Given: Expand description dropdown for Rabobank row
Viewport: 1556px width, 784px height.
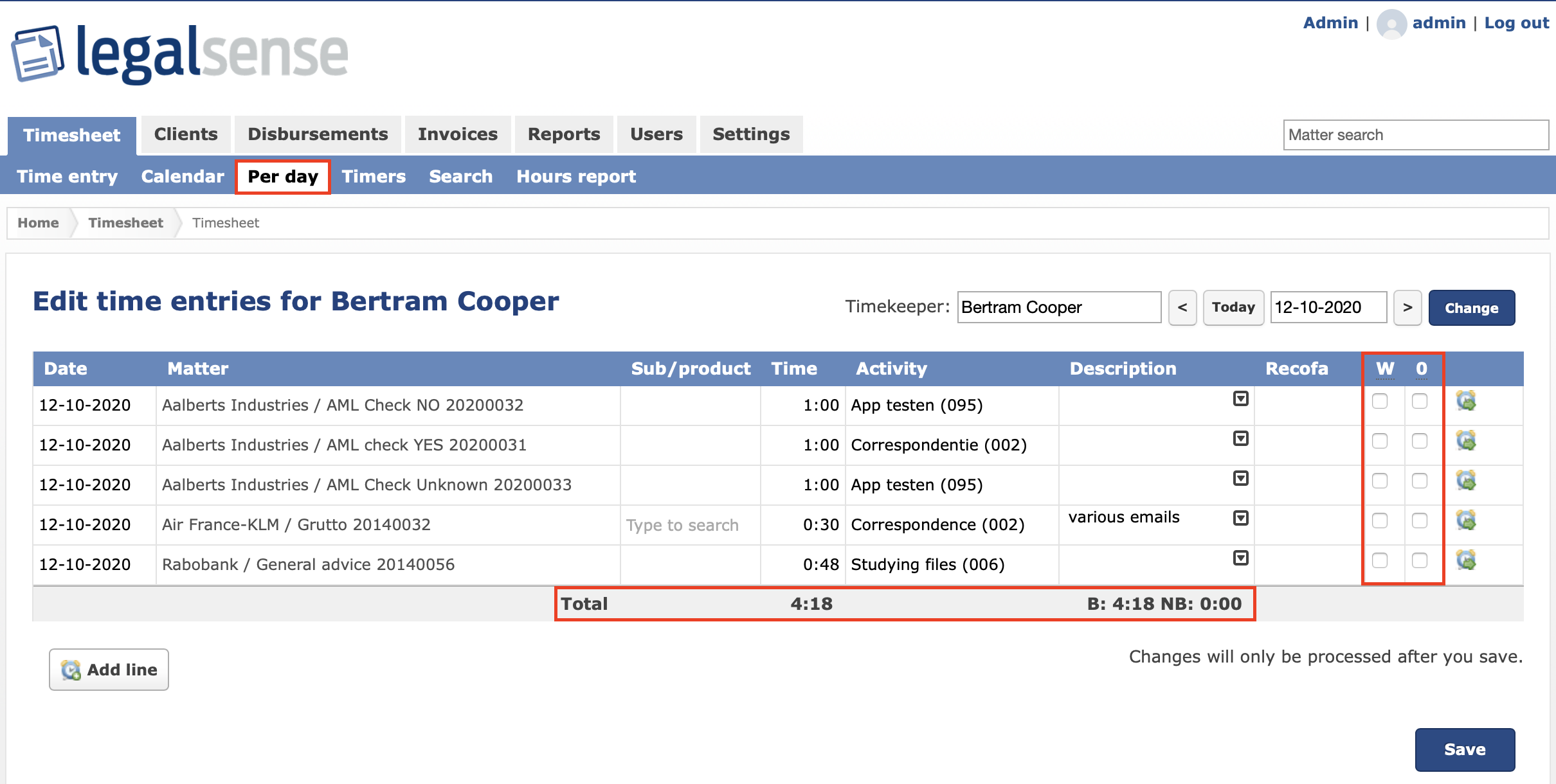Looking at the screenshot, I should click(1241, 558).
